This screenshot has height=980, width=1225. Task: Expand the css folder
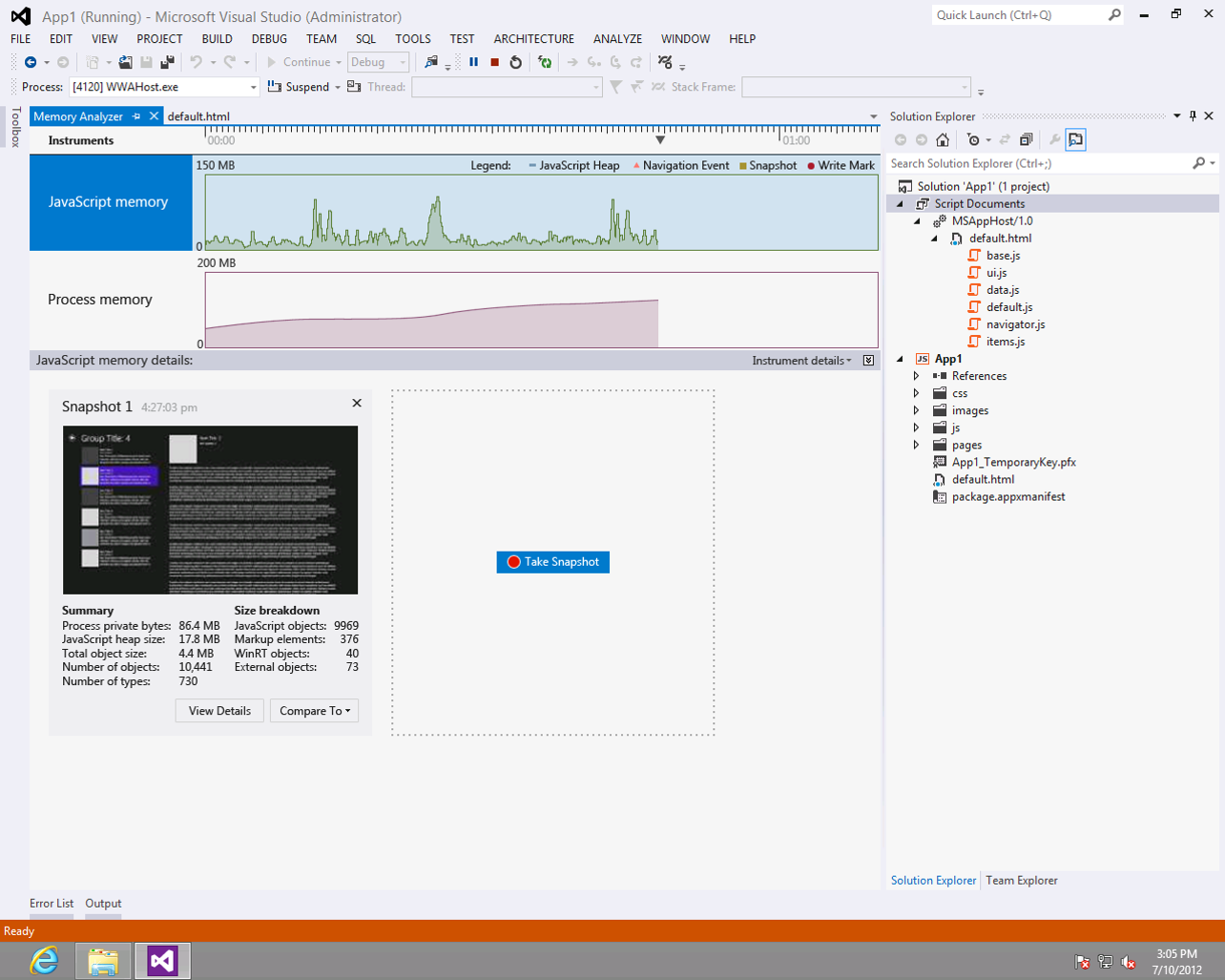tap(917, 394)
